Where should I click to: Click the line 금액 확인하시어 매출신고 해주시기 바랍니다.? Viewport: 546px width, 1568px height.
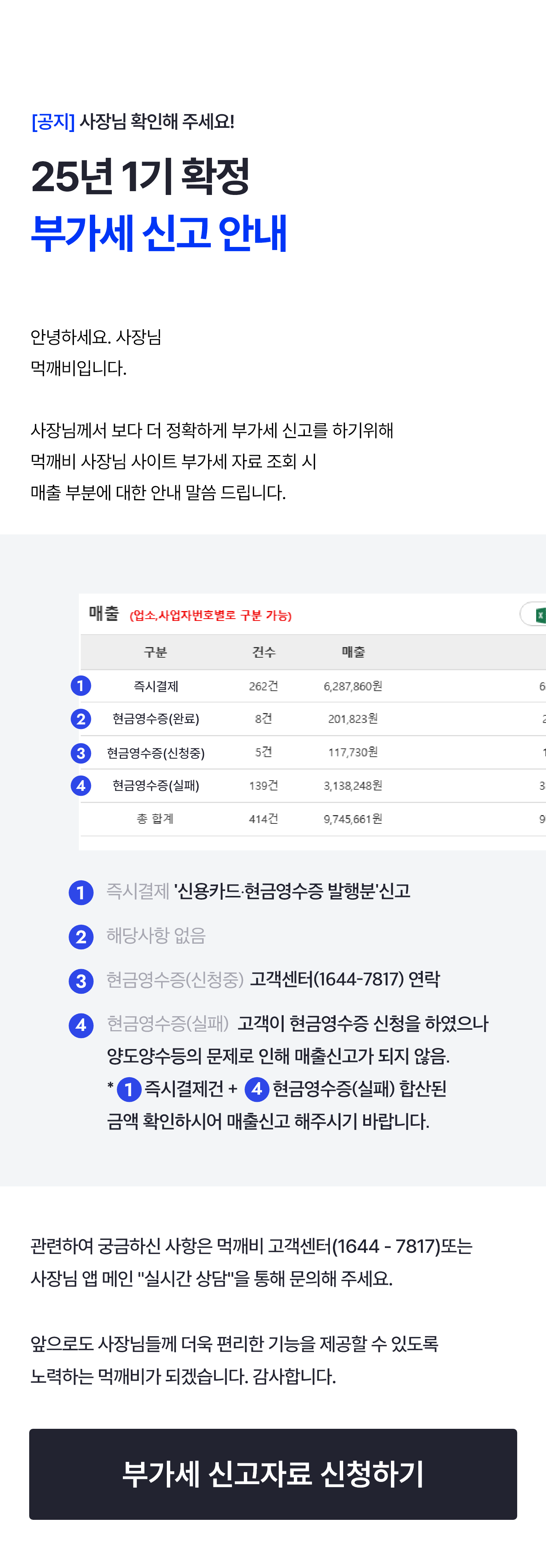pyautogui.click(x=268, y=1121)
